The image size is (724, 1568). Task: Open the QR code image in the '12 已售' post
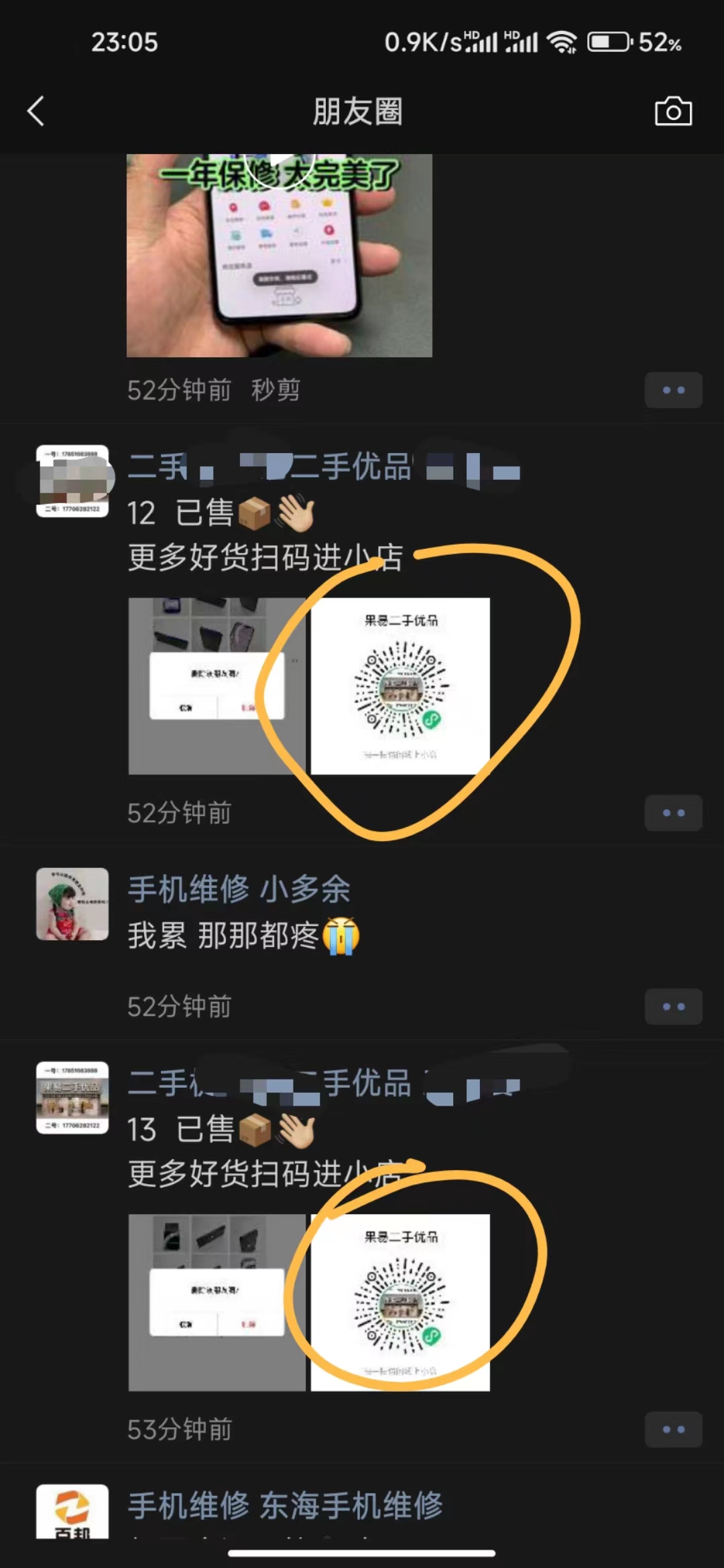click(x=400, y=686)
